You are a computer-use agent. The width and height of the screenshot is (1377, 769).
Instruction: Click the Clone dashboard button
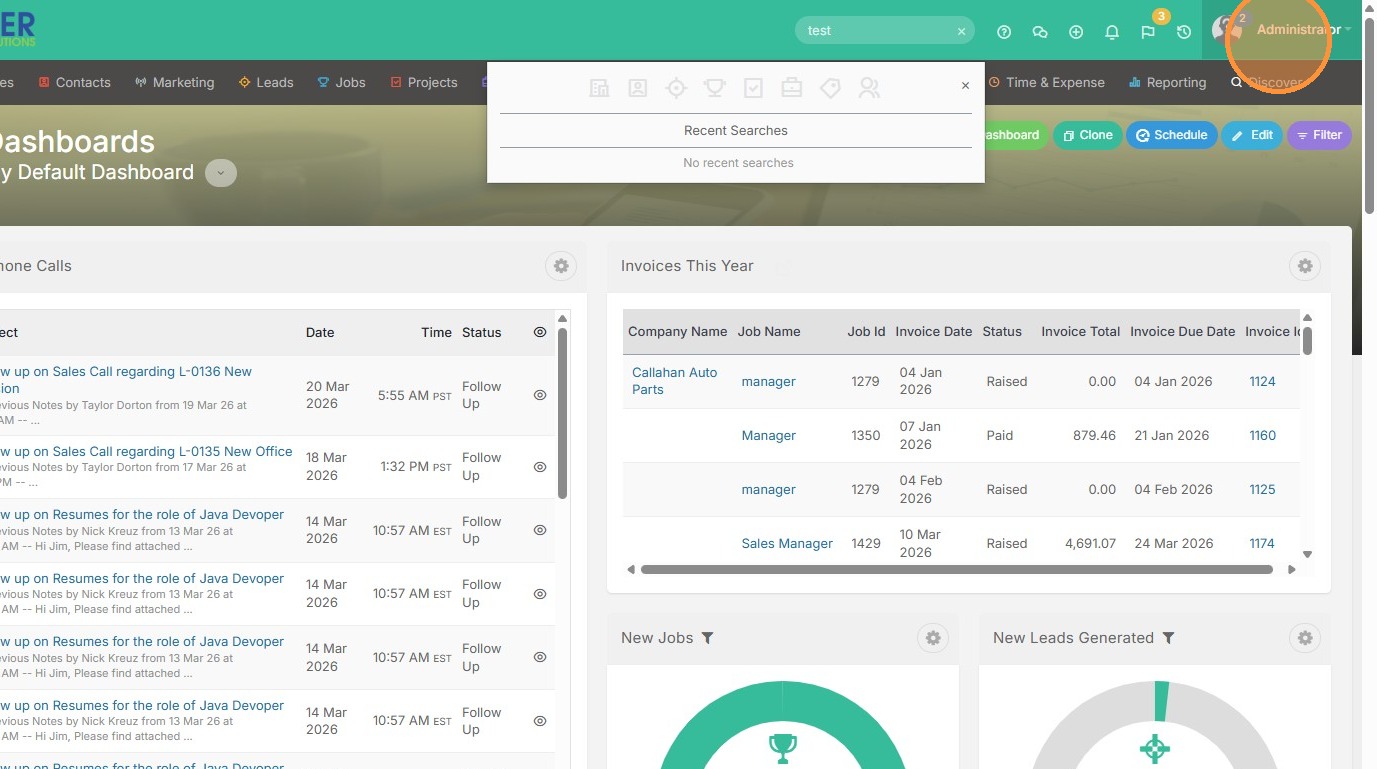1087,135
